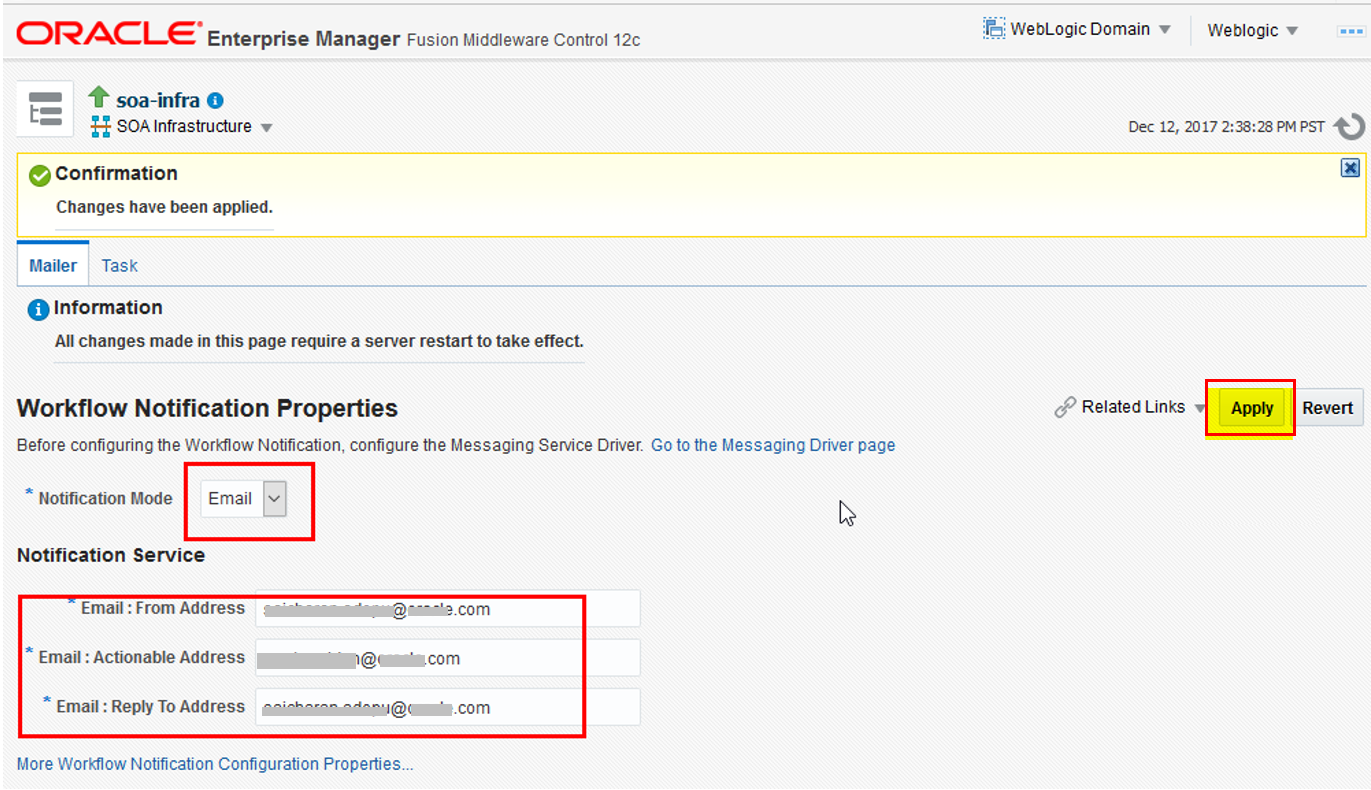This screenshot has width=1371, height=790.
Task: Switch to the Mailer tab
Action: (53, 265)
